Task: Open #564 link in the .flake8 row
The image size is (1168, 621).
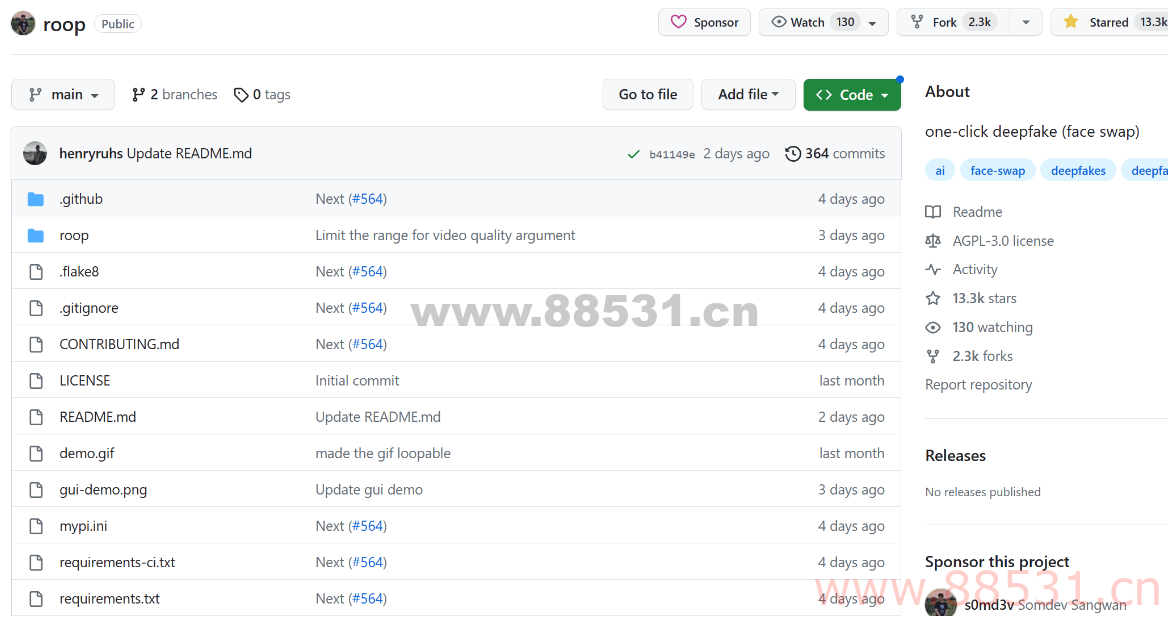Action: pyautogui.click(x=368, y=272)
